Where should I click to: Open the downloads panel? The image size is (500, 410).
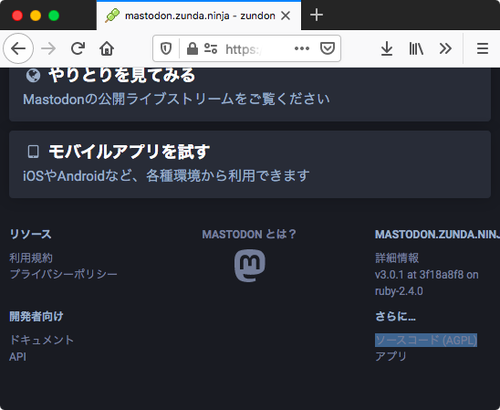tap(387, 49)
